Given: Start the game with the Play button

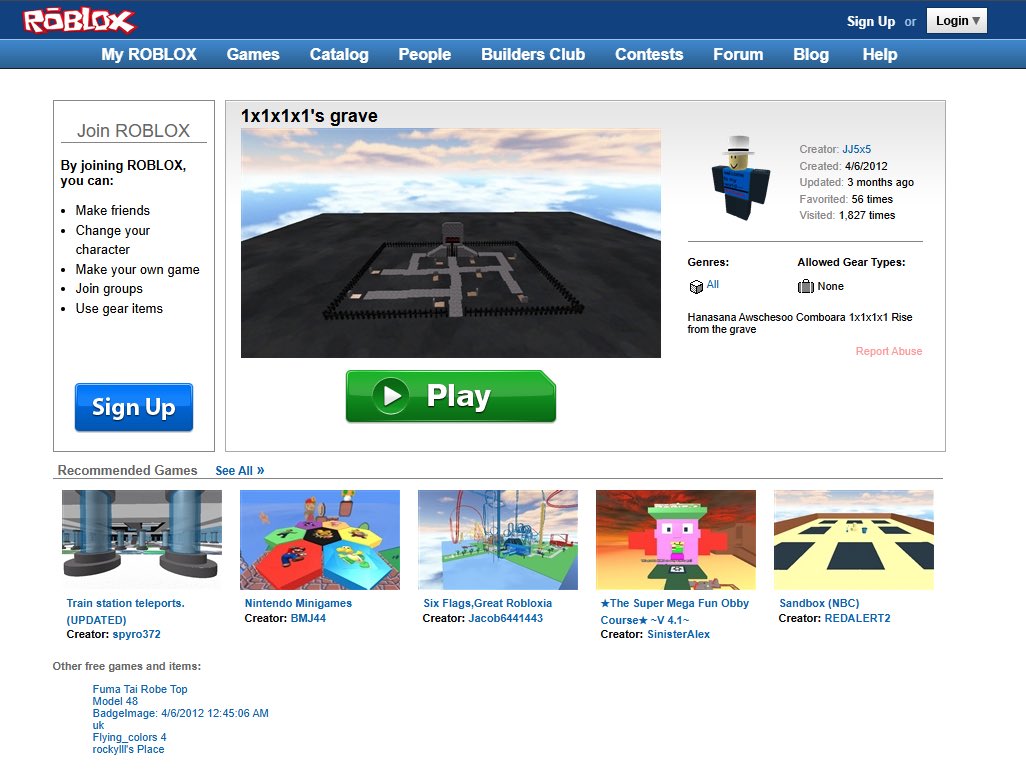Looking at the screenshot, I should click(451, 397).
